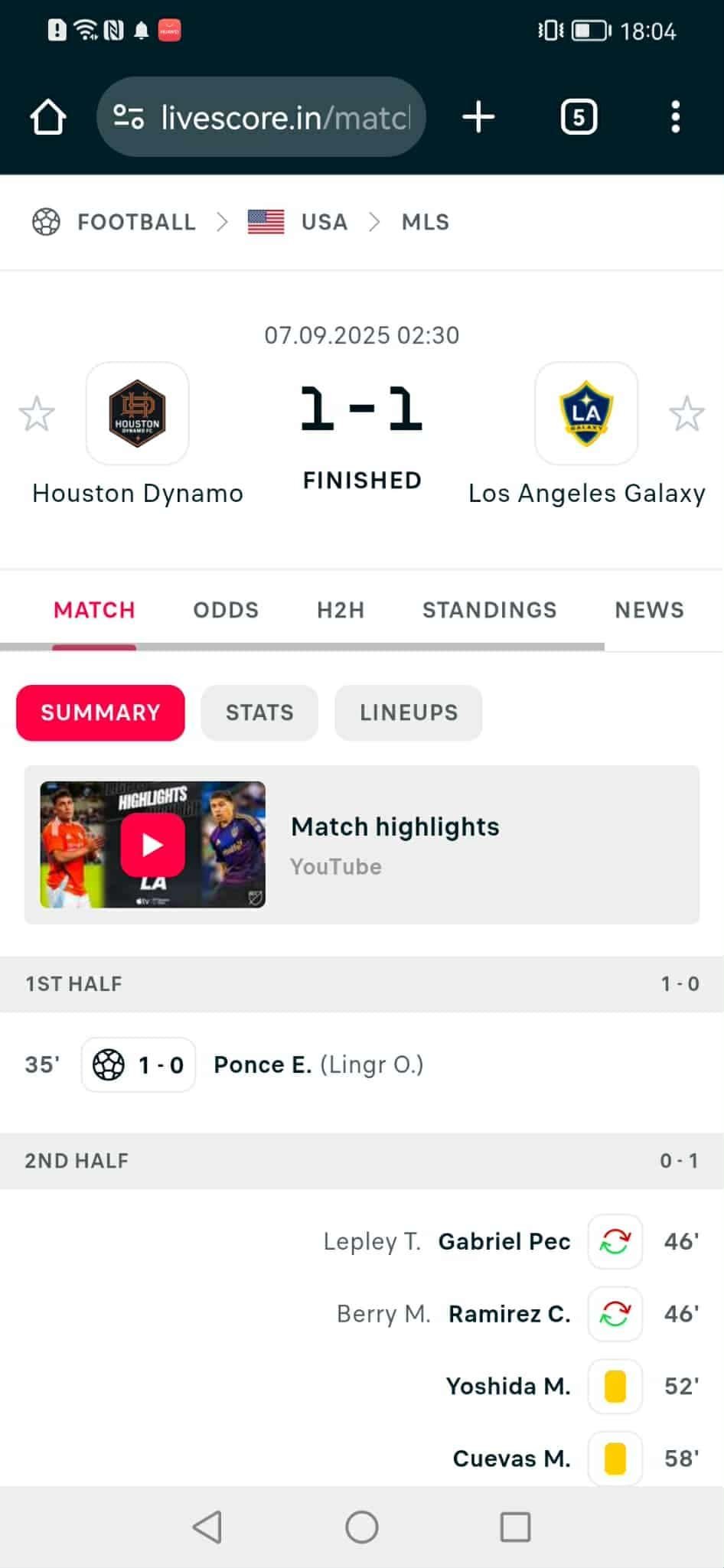Open a new browser tab

point(479,118)
